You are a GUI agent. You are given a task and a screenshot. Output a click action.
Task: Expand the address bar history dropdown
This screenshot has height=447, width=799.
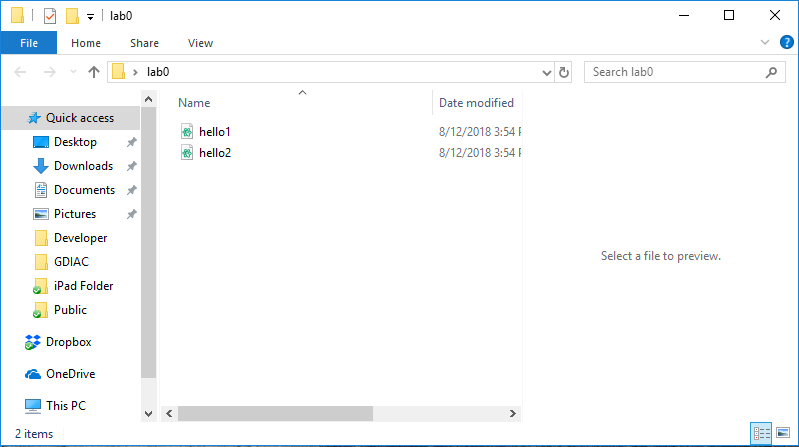[x=546, y=72]
